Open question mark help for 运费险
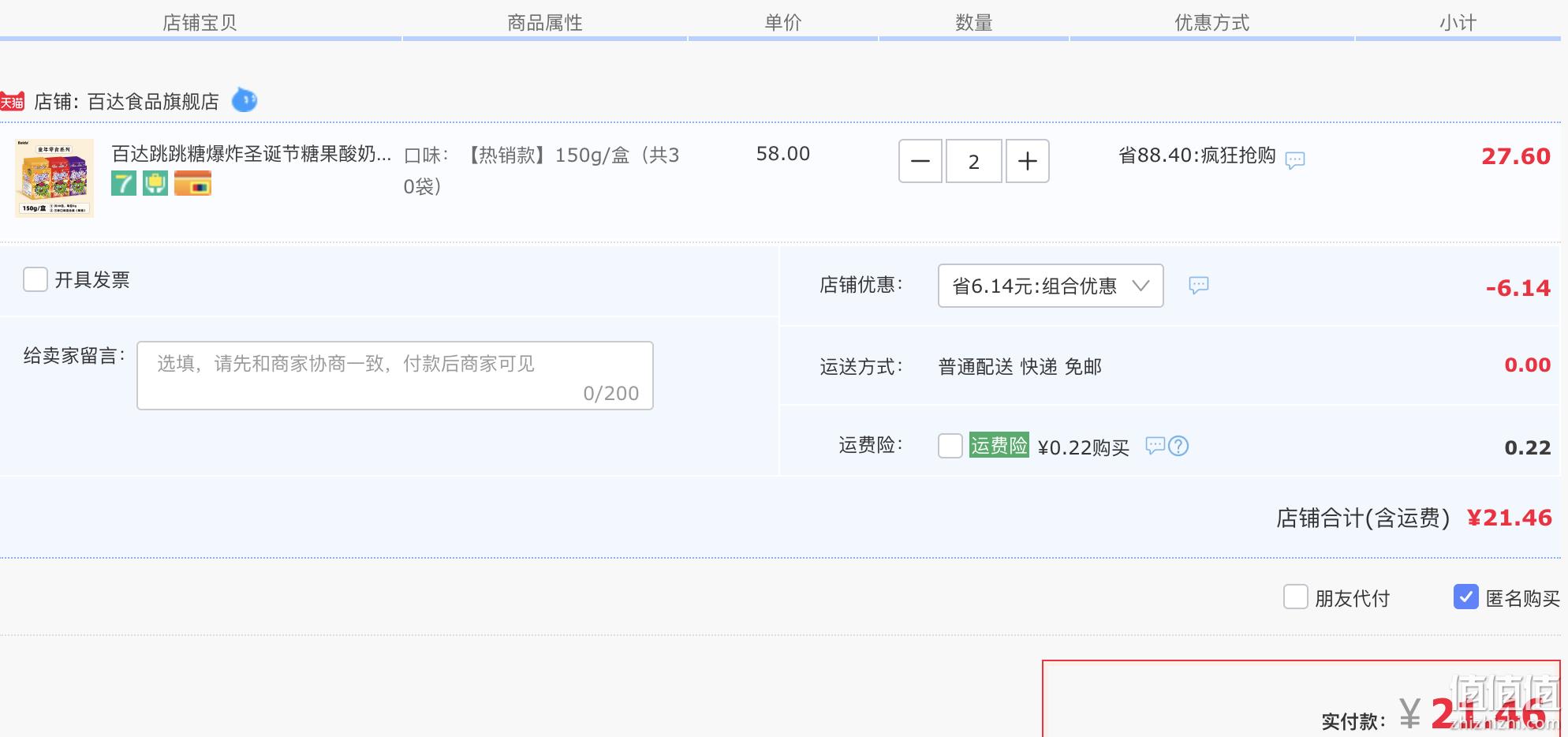Image resolution: width=1568 pixels, height=737 pixels. (x=1178, y=446)
